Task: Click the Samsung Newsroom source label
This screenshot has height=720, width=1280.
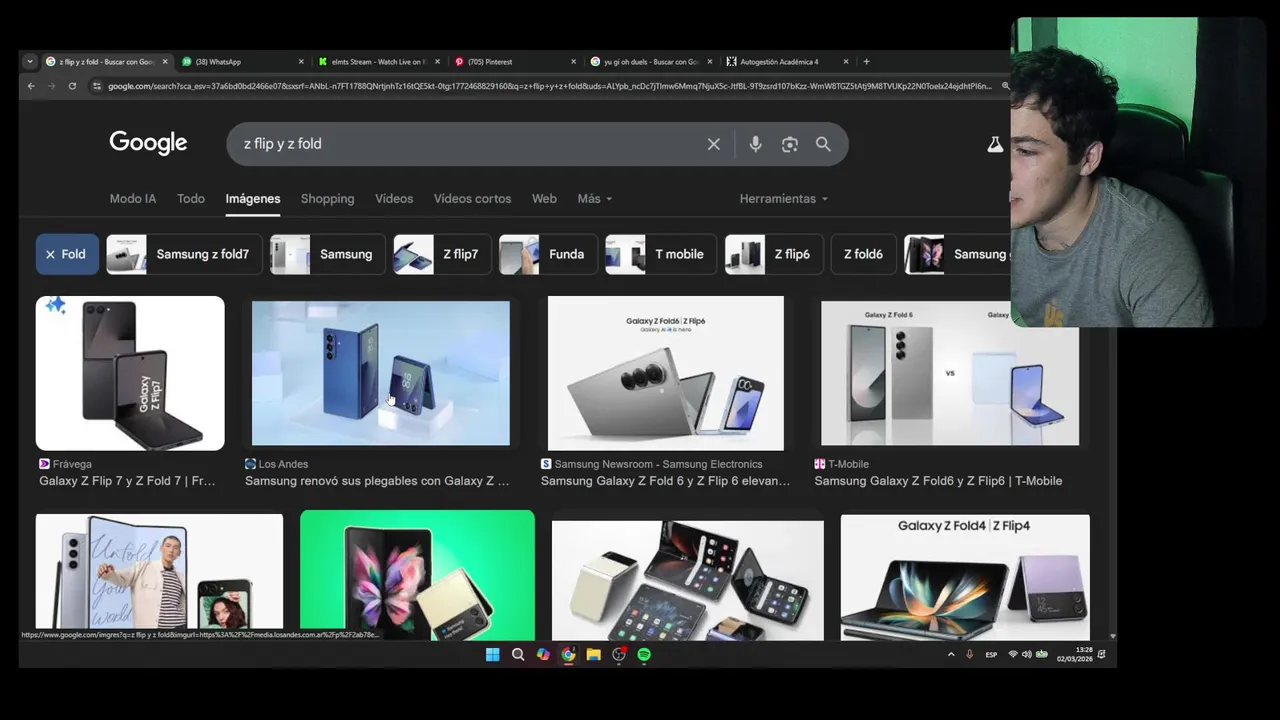Action: coord(652,464)
